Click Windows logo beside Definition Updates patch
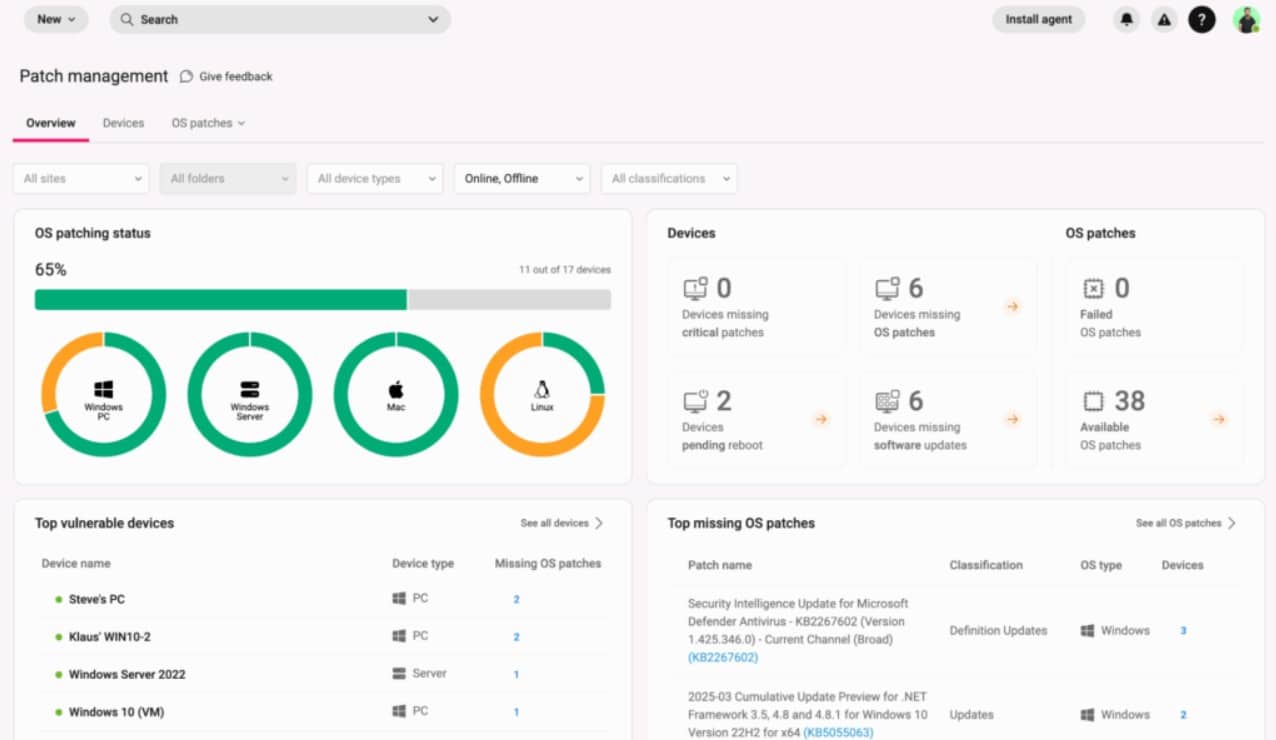This screenshot has height=740, width=1276. point(1087,631)
